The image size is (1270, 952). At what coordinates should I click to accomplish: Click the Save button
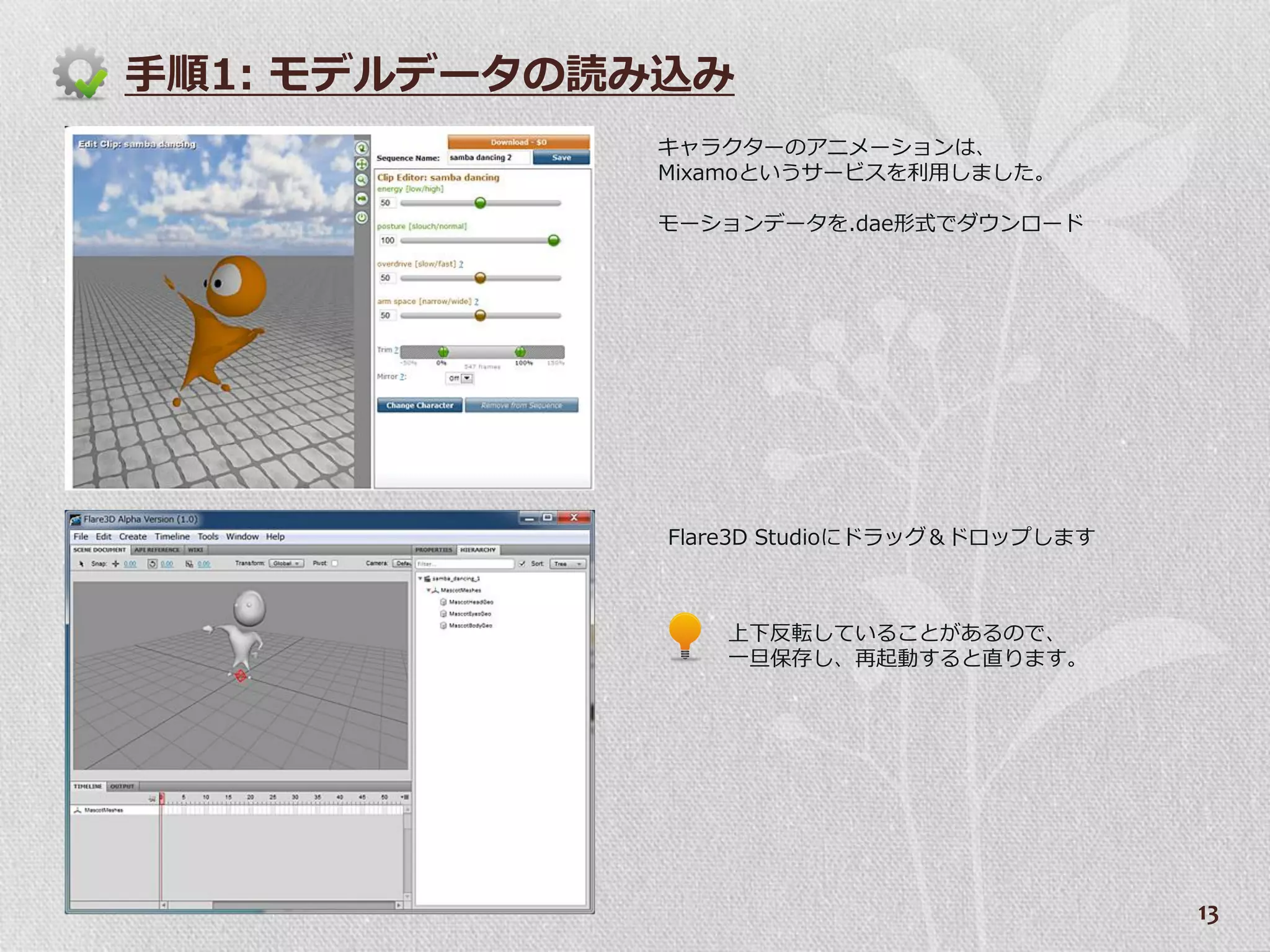tap(561, 157)
